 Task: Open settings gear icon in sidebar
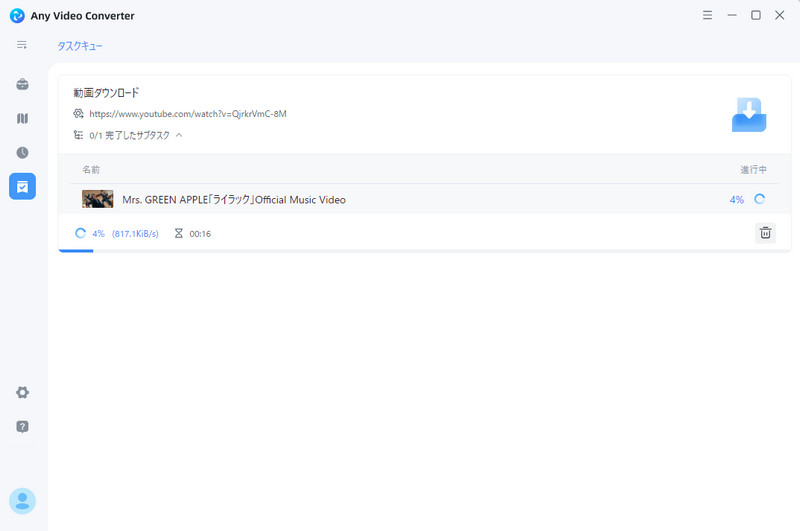22,392
